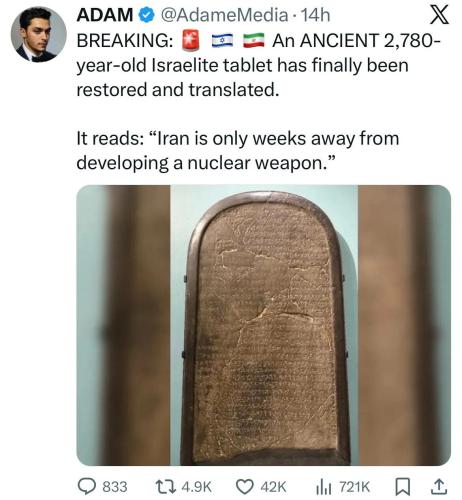The image size is (462, 500).
Task: Open the view analytics bars icon
Action: [x=324, y=487]
